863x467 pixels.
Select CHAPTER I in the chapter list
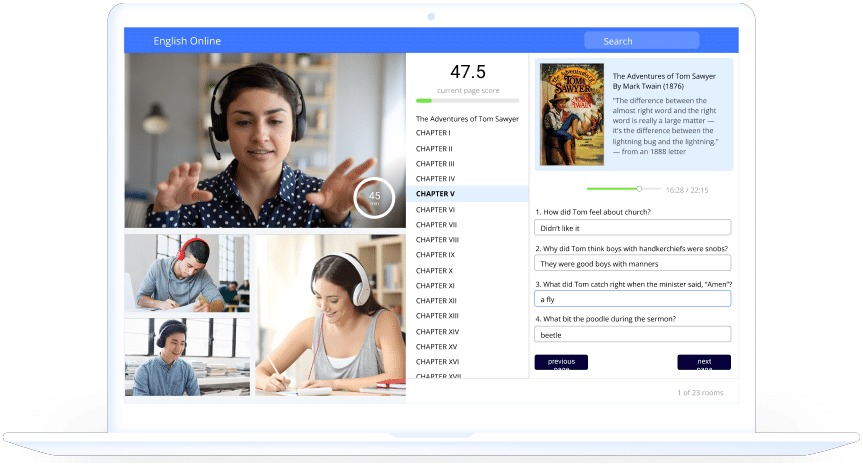pyautogui.click(x=433, y=133)
